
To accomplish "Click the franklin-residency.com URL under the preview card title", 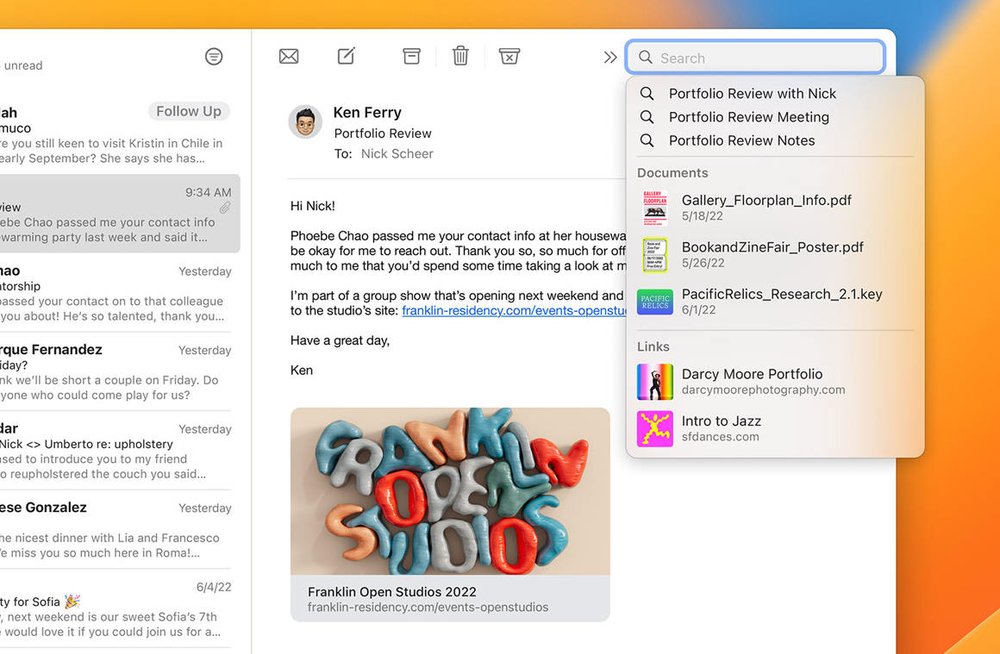I will point(428,607).
